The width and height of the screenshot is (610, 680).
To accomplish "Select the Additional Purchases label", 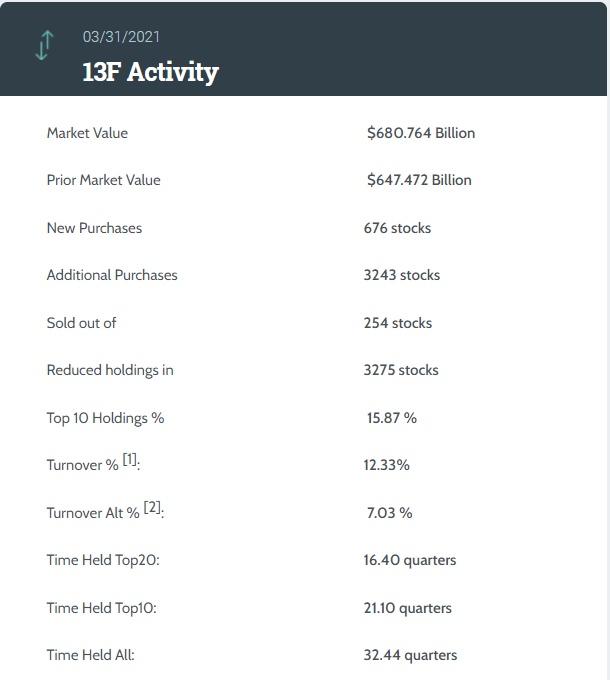I will pyautogui.click(x=112, y=275).
